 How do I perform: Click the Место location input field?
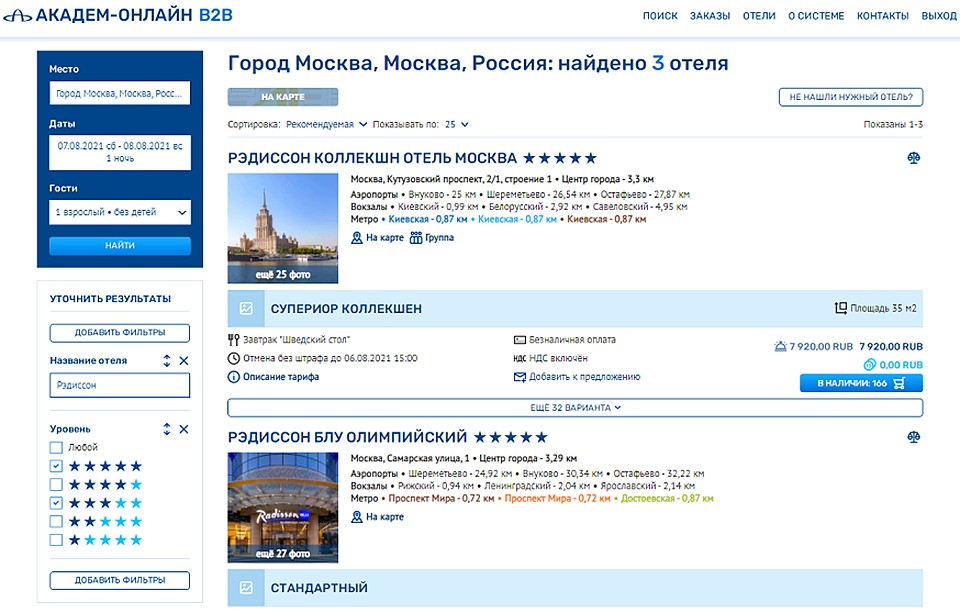point(120,93)
